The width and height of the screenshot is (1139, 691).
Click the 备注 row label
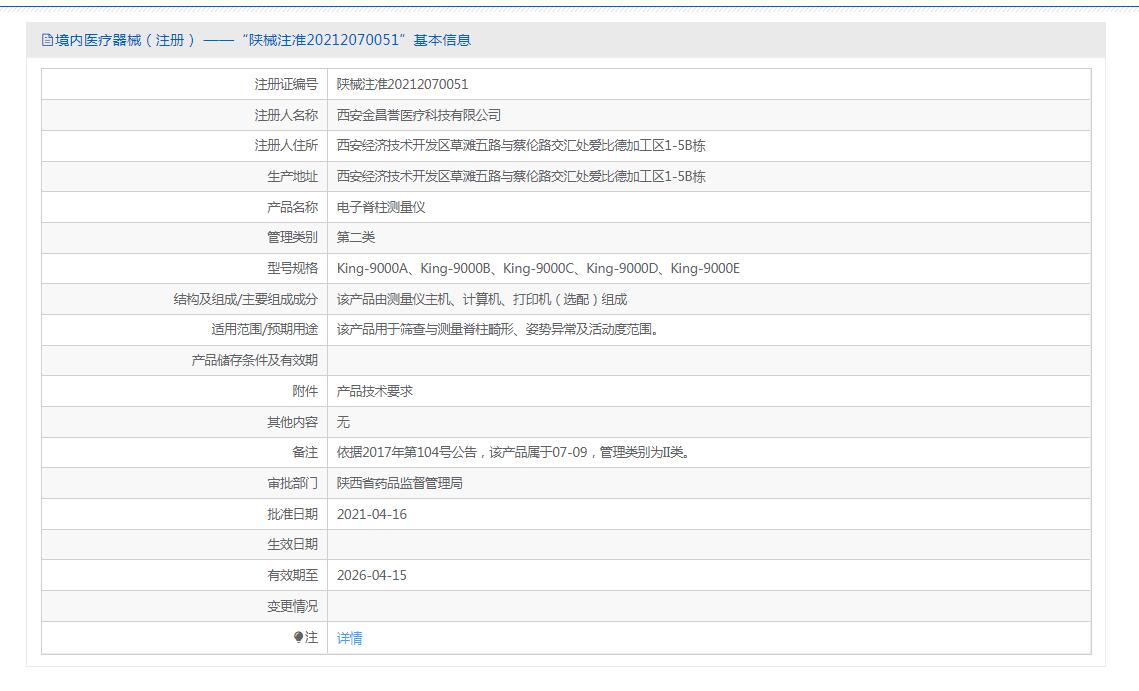coord(305,452)
